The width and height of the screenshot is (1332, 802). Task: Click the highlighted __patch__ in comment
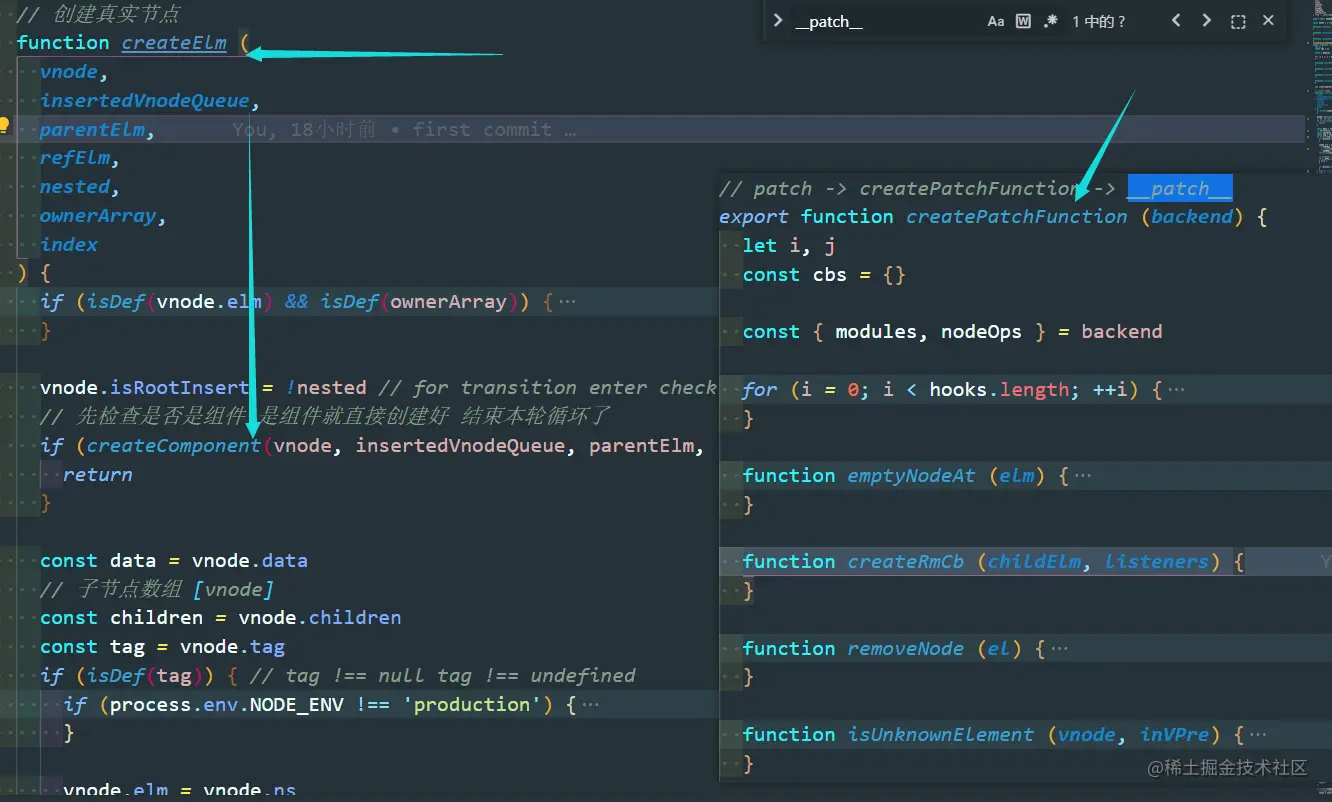[1179, 188]
